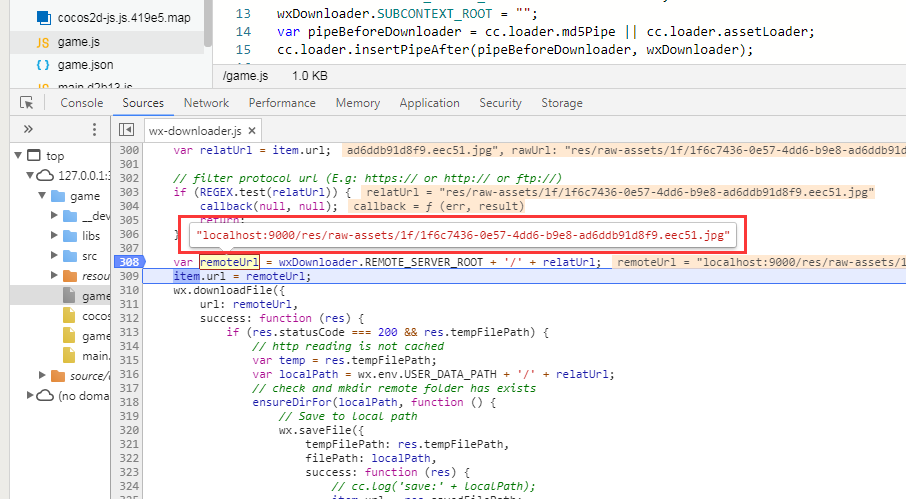Image resolution: width=906 pixels, height=499 pixels.
Task: Expand the src folder arrow
Action: pyautogui.click(x=54, y=255)
